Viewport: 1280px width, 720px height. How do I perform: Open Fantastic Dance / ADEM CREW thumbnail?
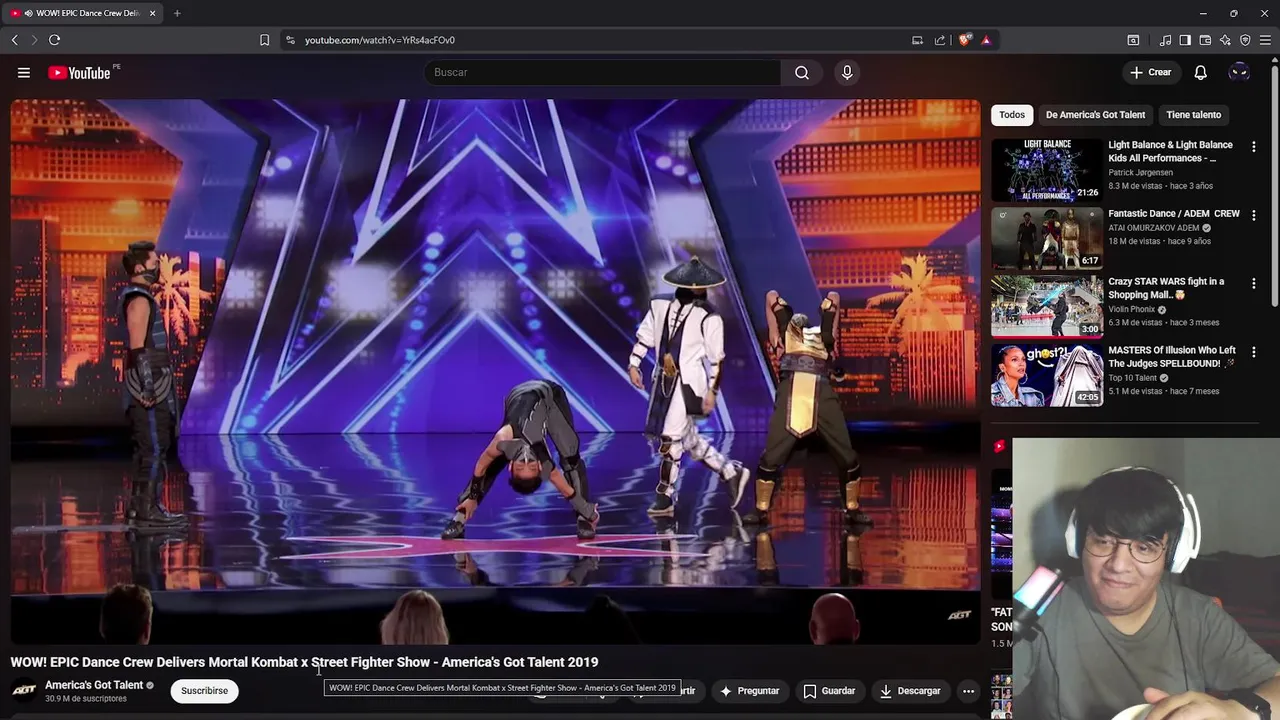pos(1047,238)
